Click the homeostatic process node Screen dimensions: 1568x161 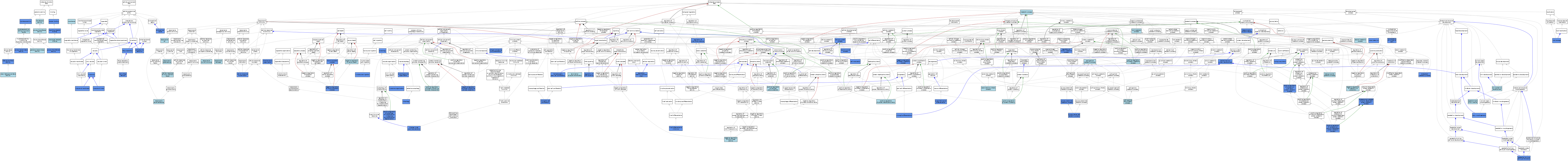1237,12
